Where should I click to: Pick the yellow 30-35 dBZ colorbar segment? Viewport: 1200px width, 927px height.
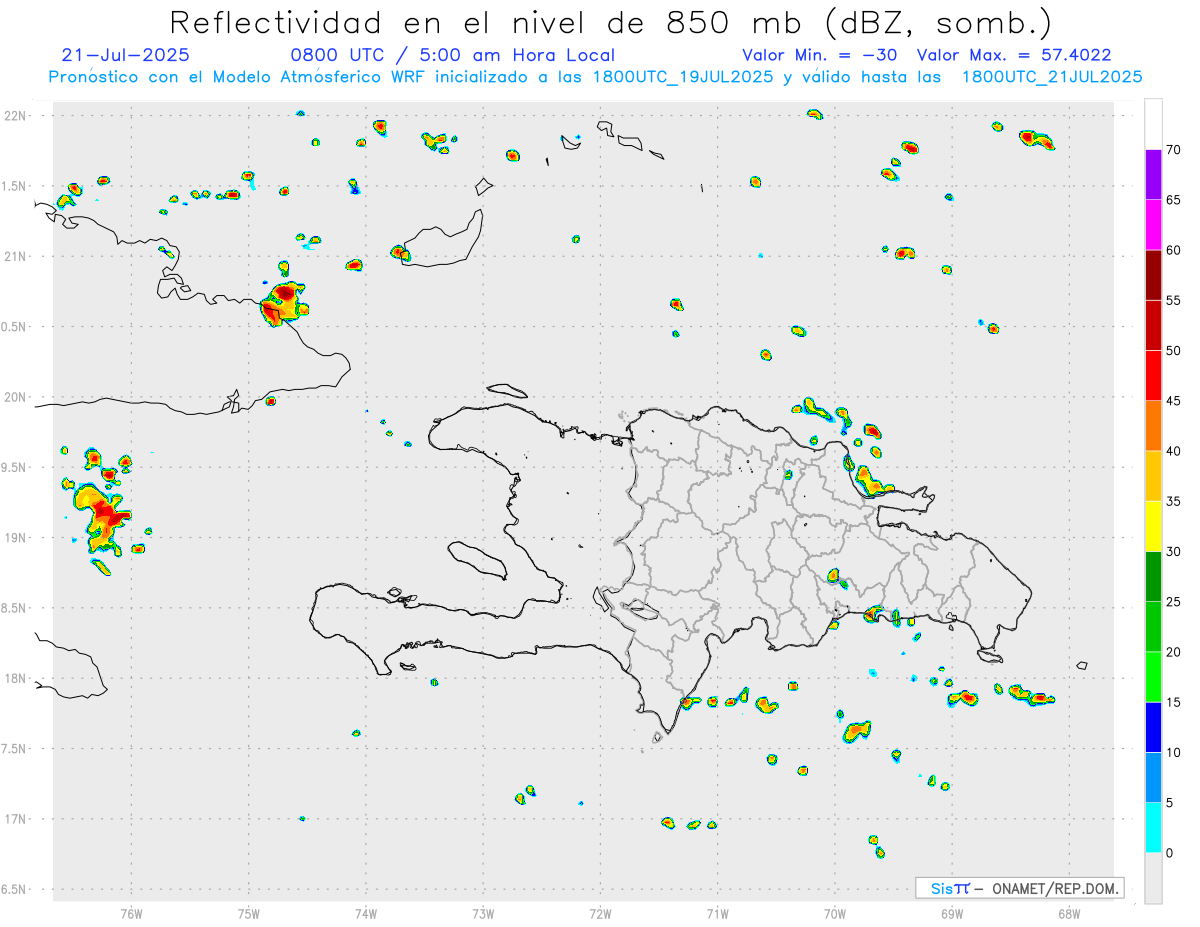(x=1153, y=526)
